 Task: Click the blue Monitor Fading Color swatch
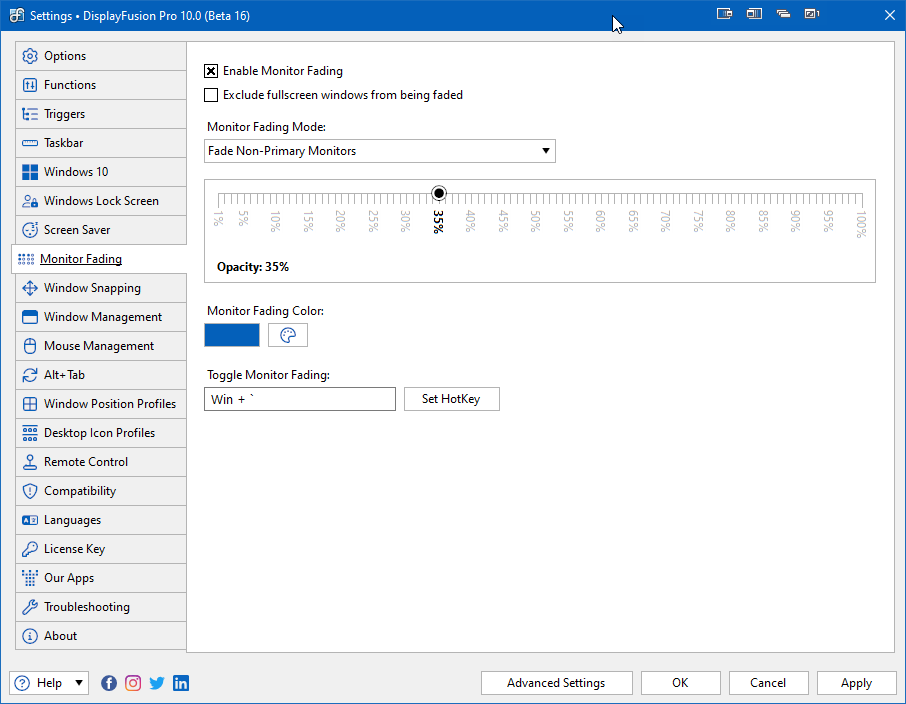click(232, 335)
